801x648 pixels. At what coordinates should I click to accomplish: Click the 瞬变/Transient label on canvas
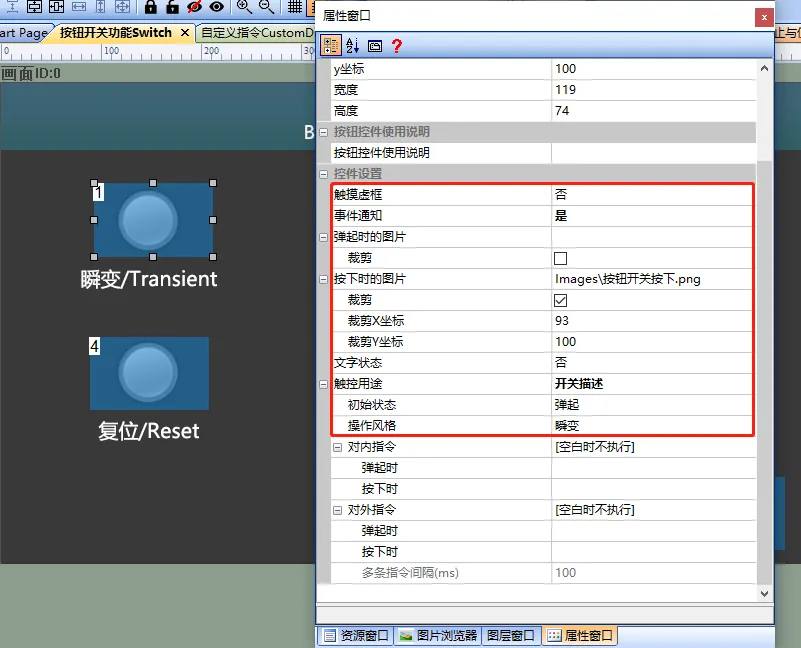point(149,279)
